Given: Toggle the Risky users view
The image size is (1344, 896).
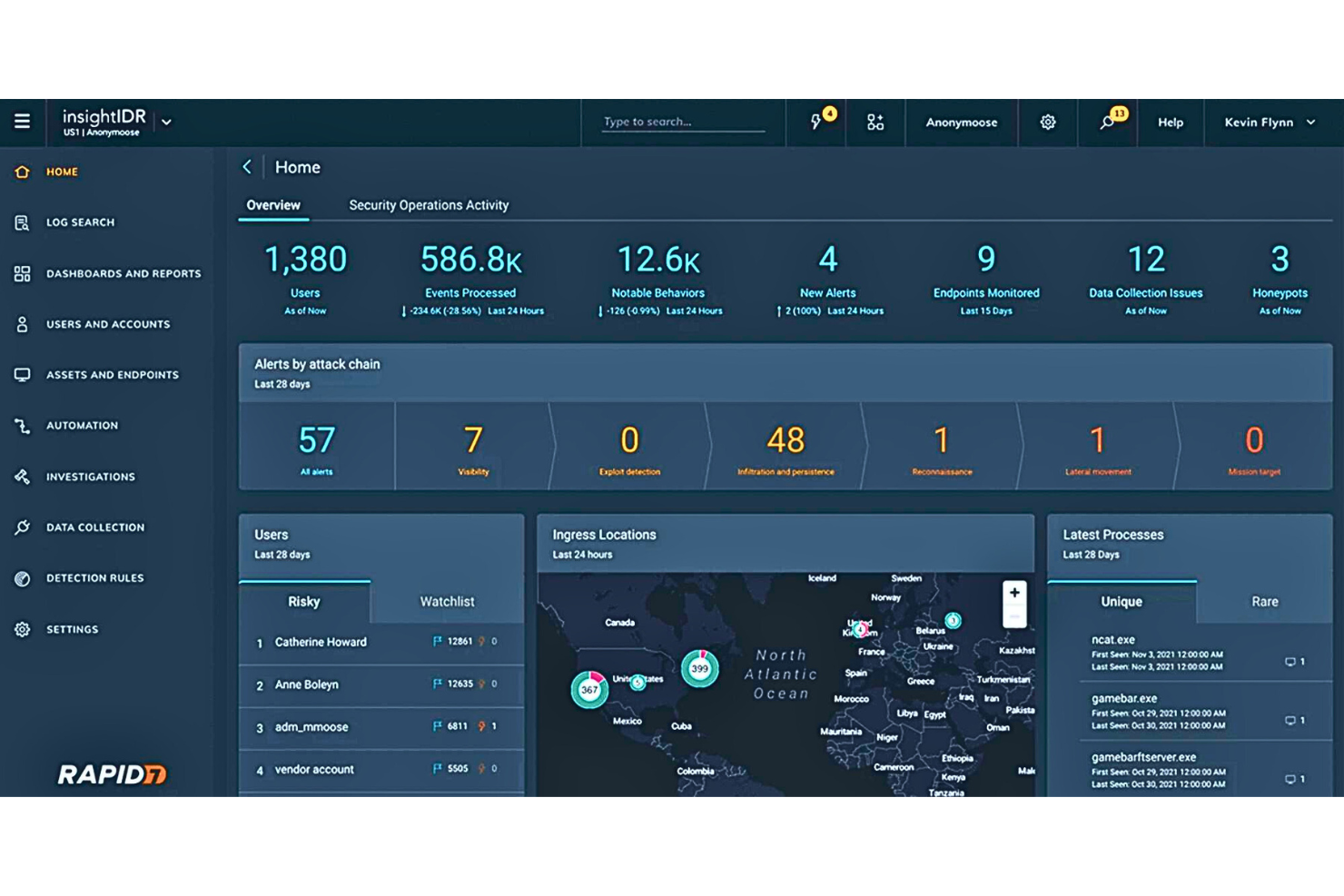Looking at the screenshot, I should (x=303, y=601).
